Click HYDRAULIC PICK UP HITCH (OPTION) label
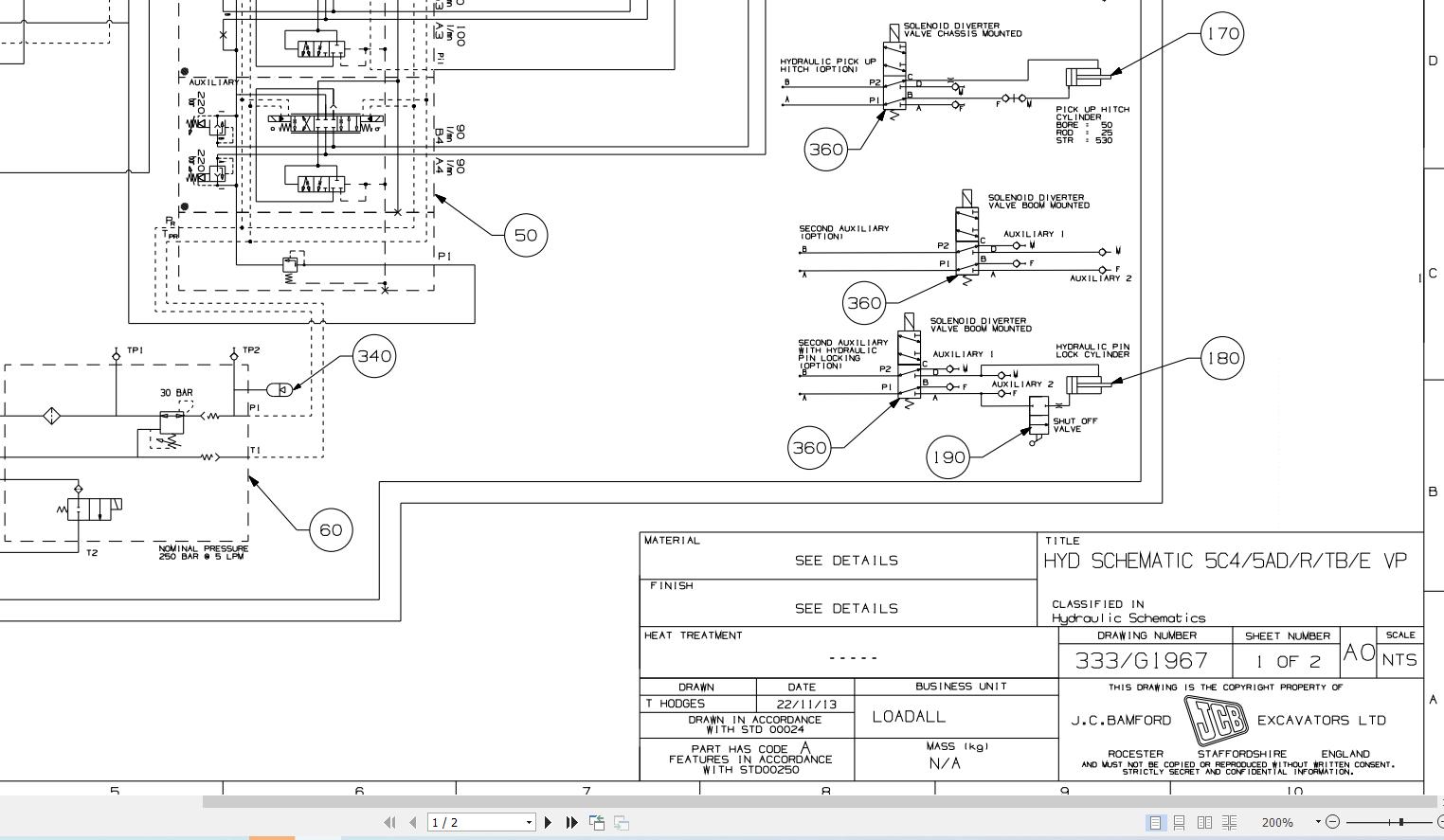Viewport: 1444px width, 840px height. (828, 65)
